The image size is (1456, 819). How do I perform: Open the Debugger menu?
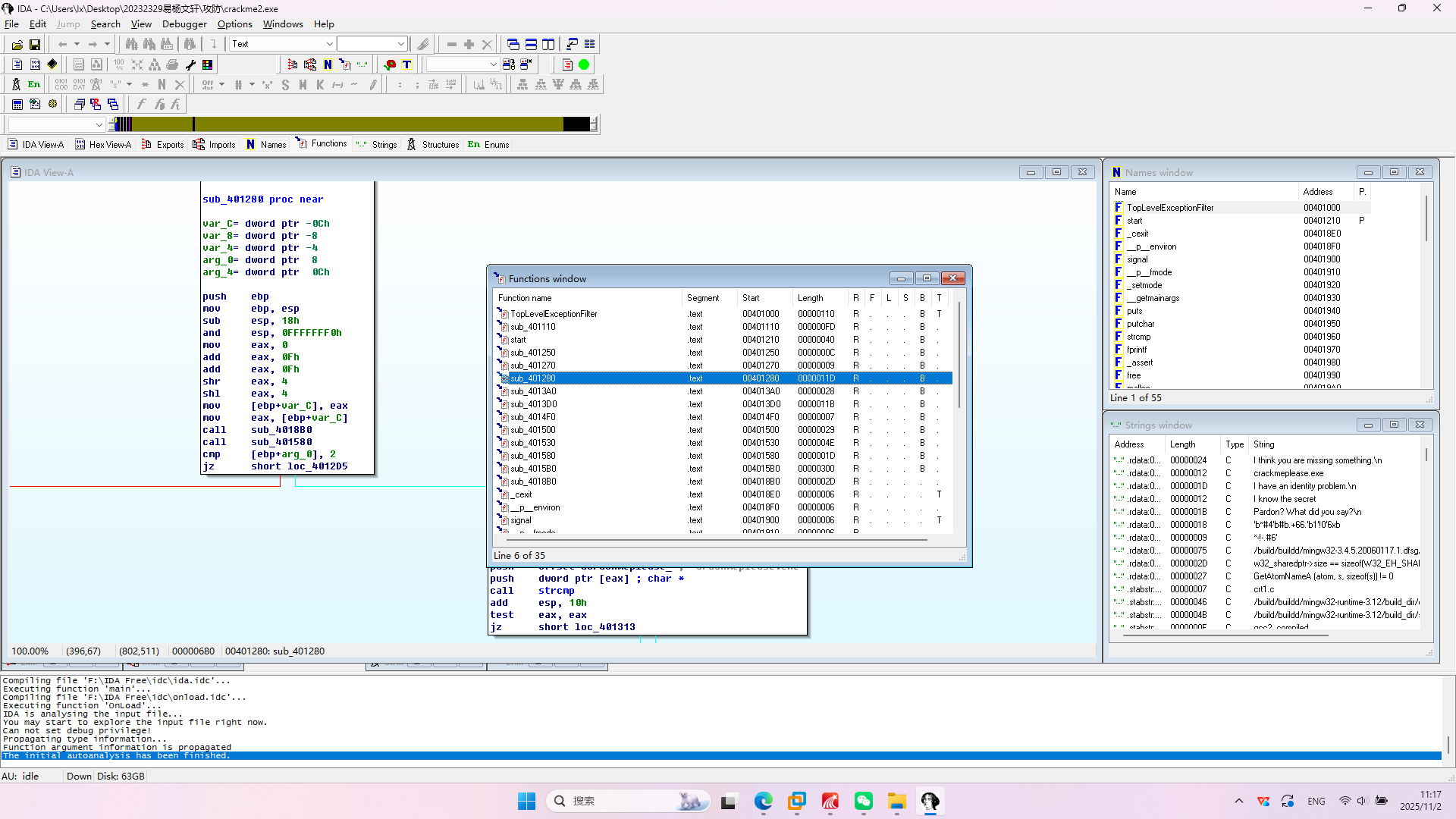[184, 24]
